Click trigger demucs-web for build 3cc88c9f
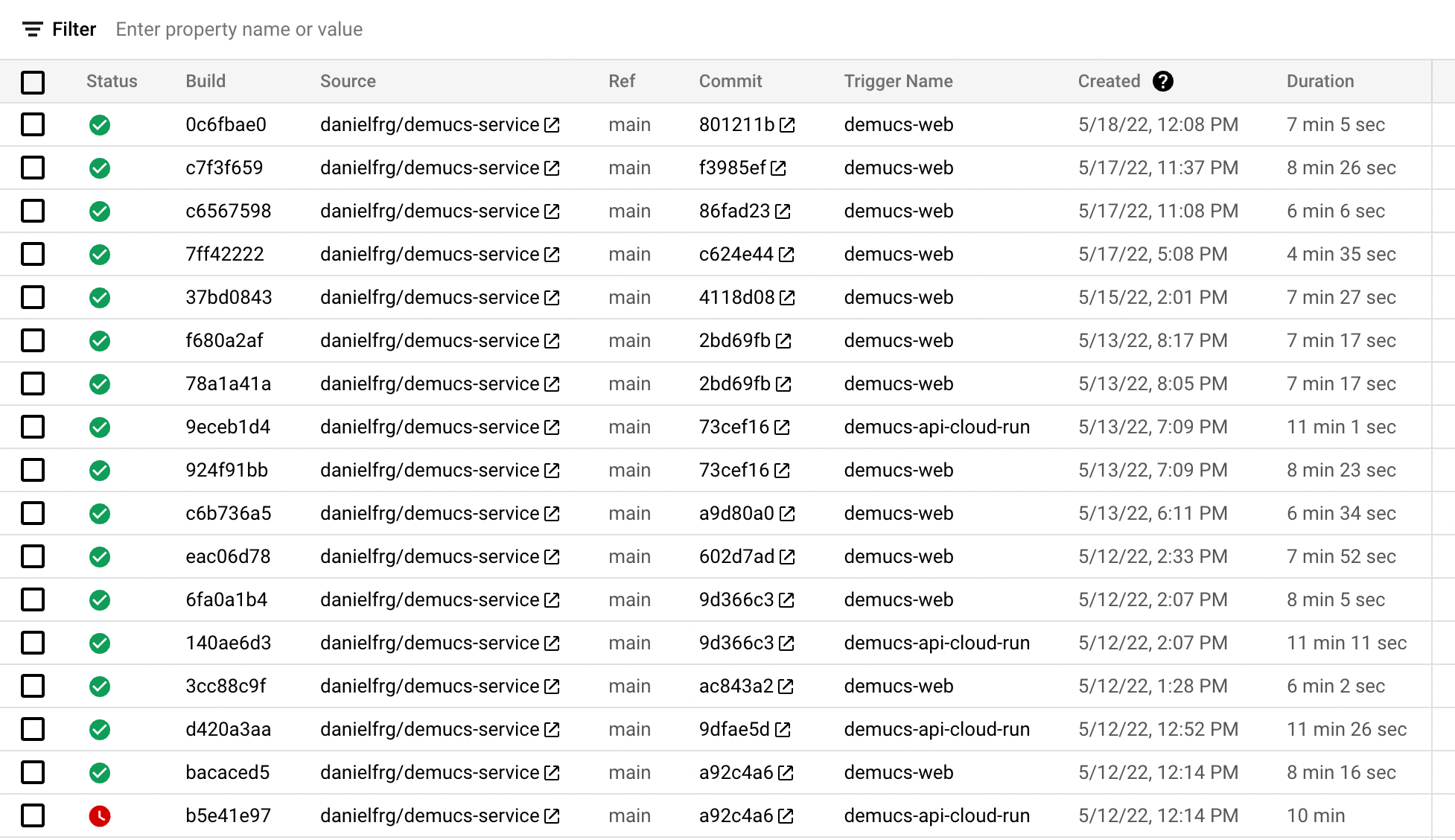 point(898,686)
